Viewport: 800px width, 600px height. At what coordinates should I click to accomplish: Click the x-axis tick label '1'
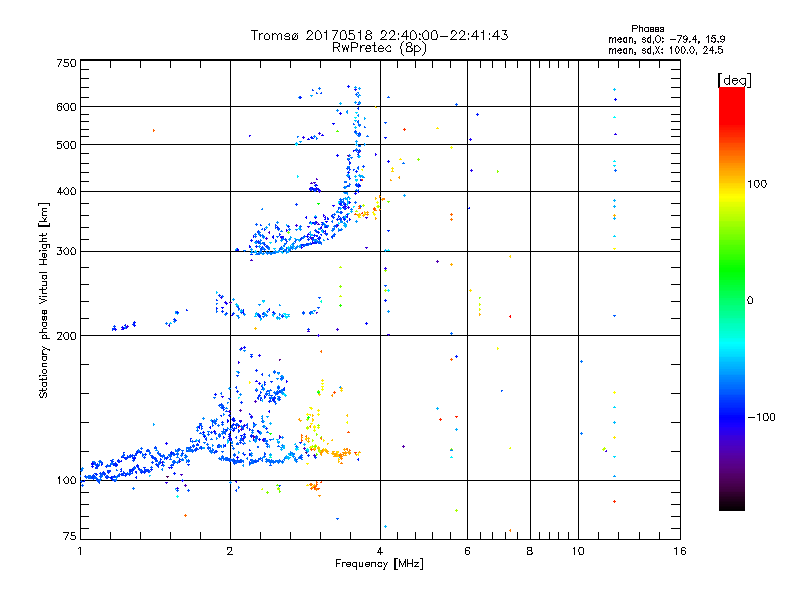click(80, 551)
